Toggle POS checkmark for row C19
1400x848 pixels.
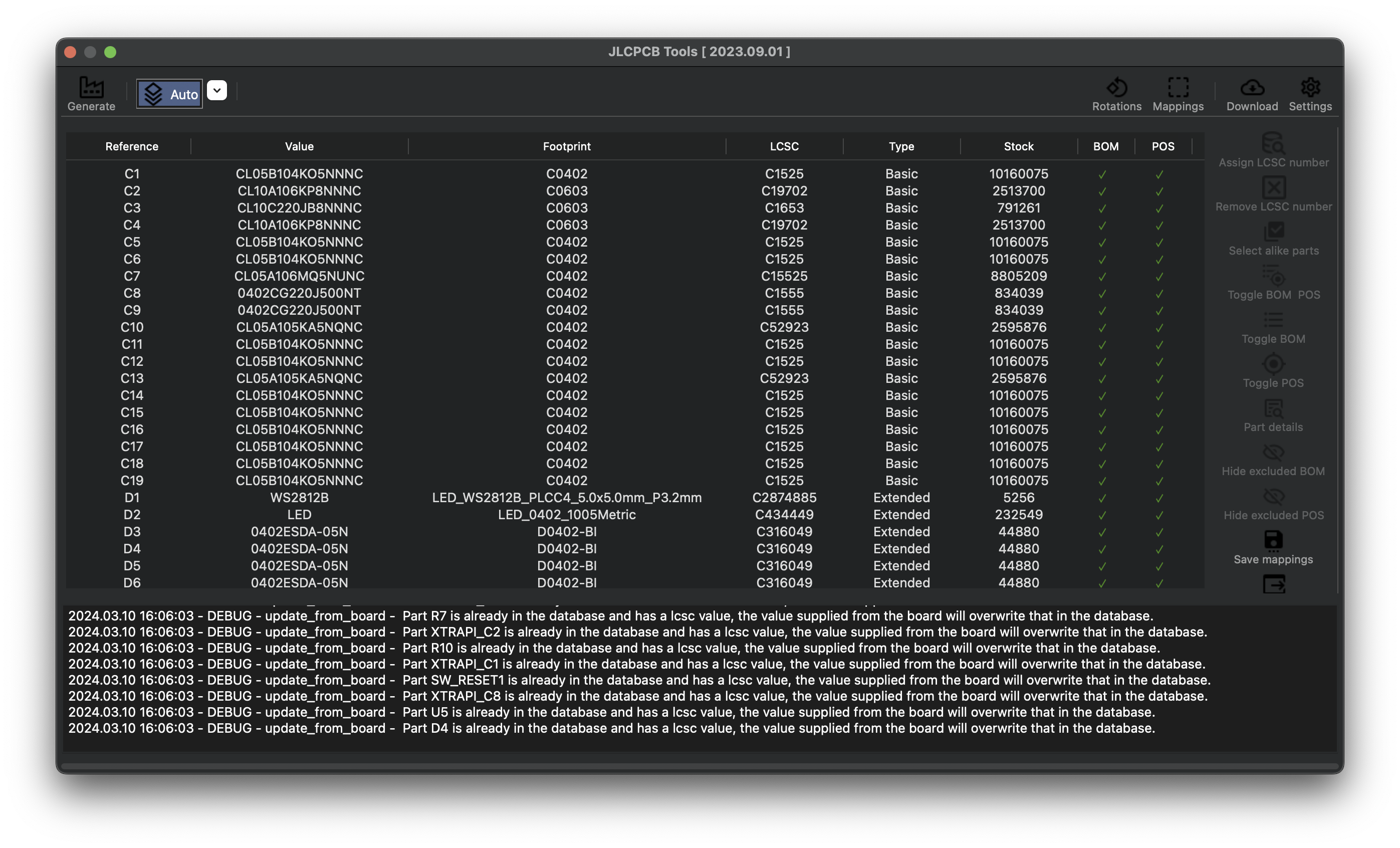point(1159,482)
